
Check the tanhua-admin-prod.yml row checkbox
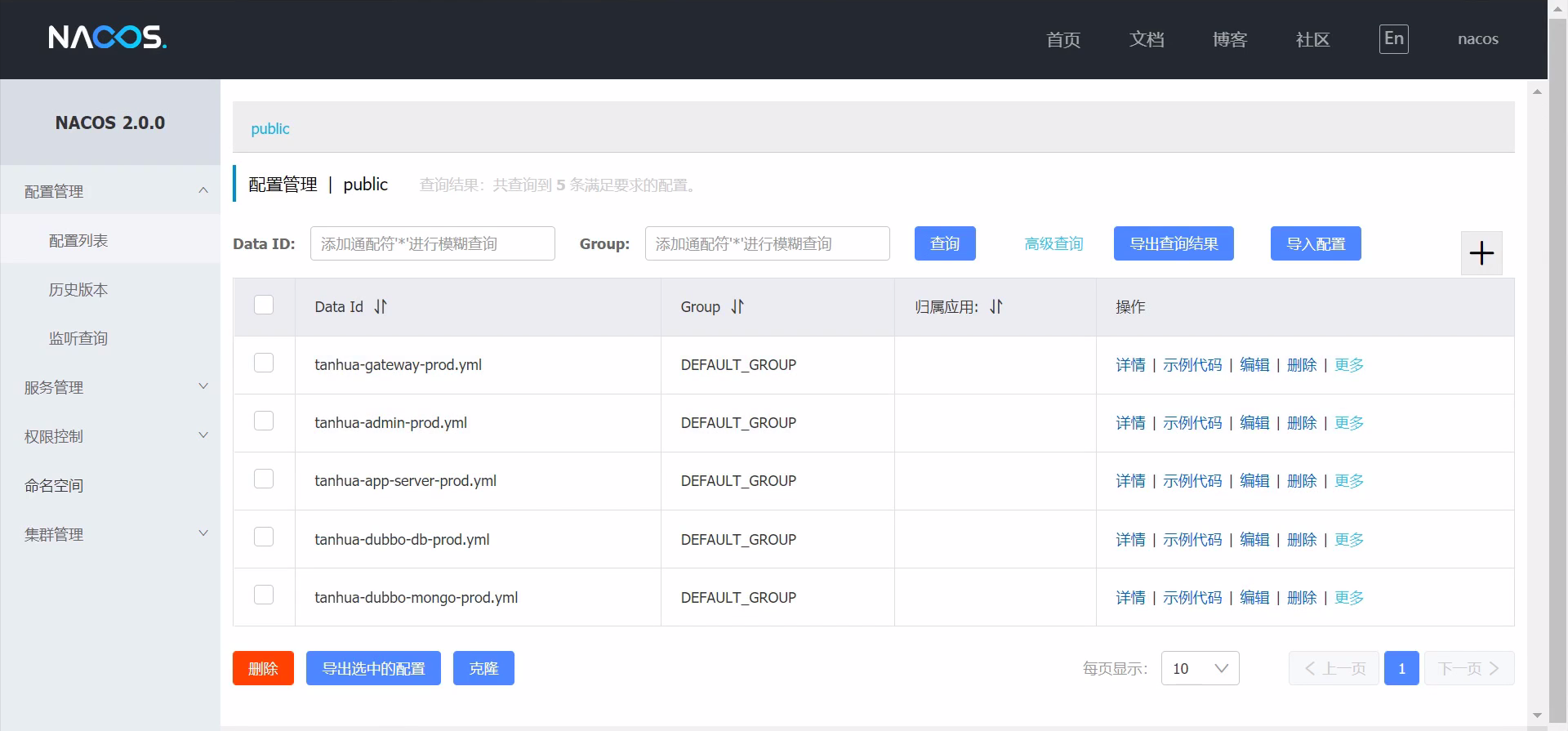264,421
